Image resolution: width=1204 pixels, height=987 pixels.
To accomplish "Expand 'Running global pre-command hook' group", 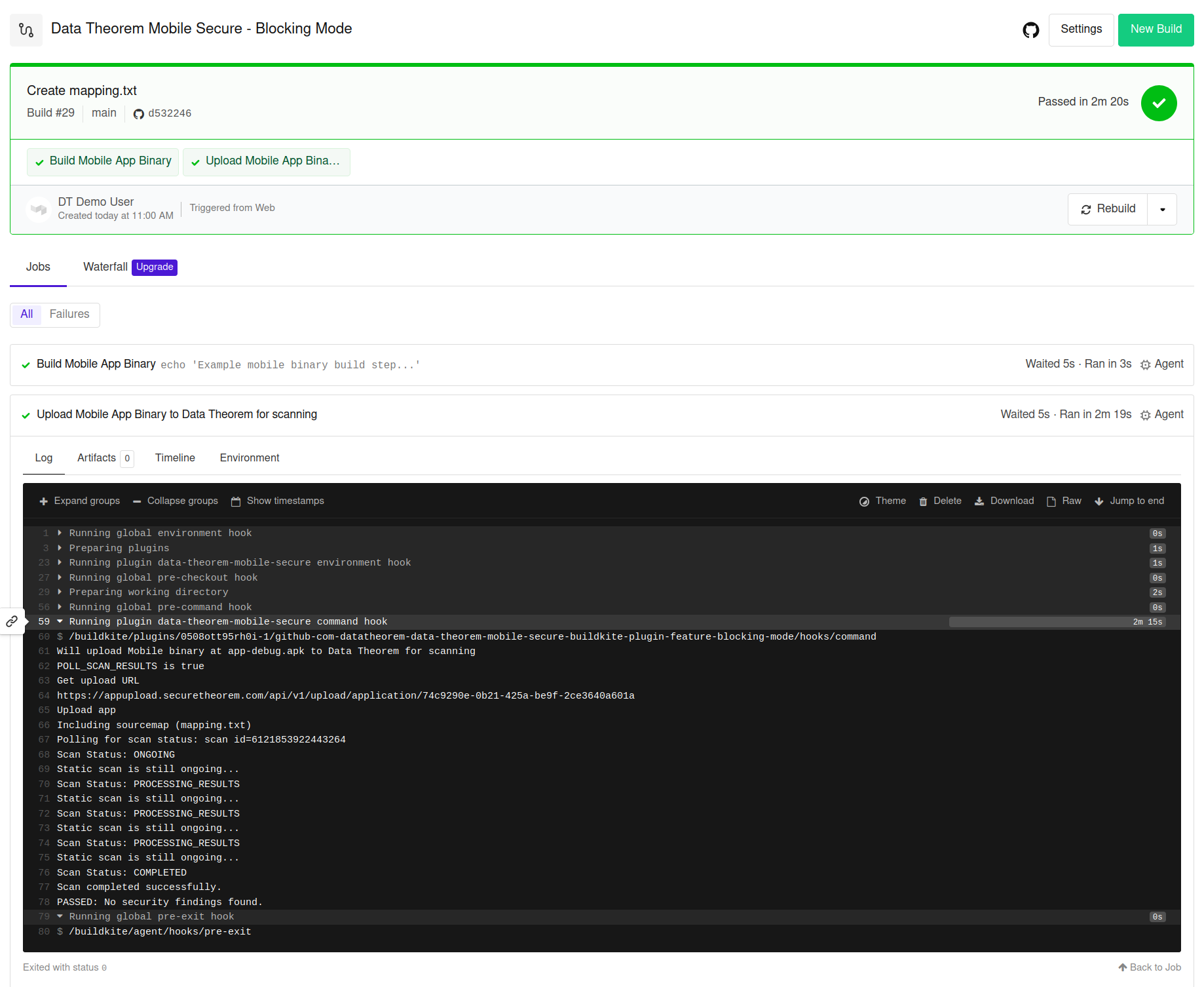I will (x=60, y=607).
